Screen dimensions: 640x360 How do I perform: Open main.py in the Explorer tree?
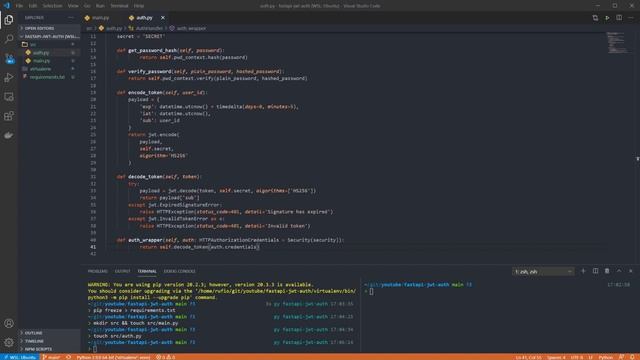49,60
